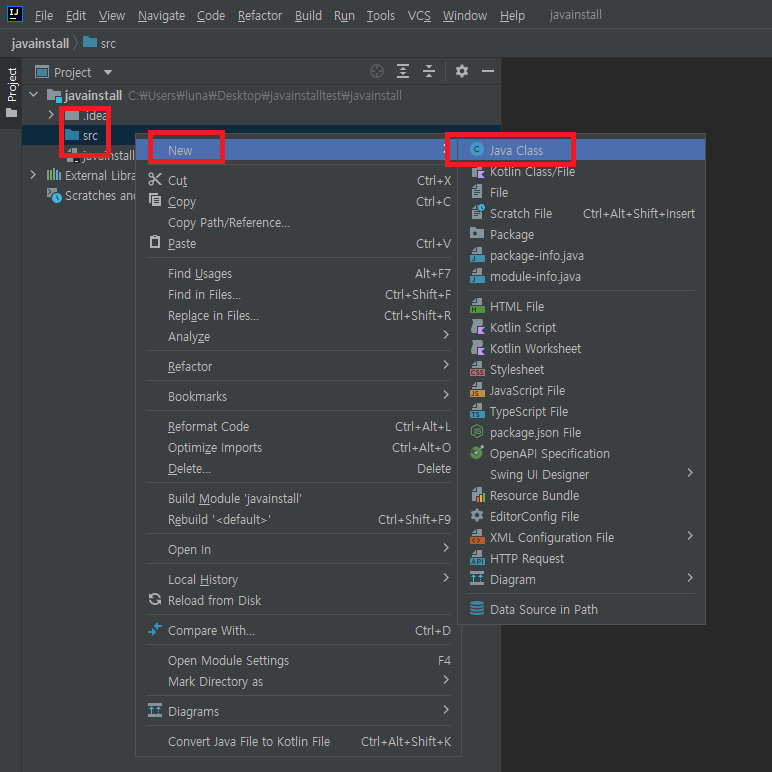Click the HTML File icon
The width and height of the screenshot is (772, 772).
pos(477,306)
